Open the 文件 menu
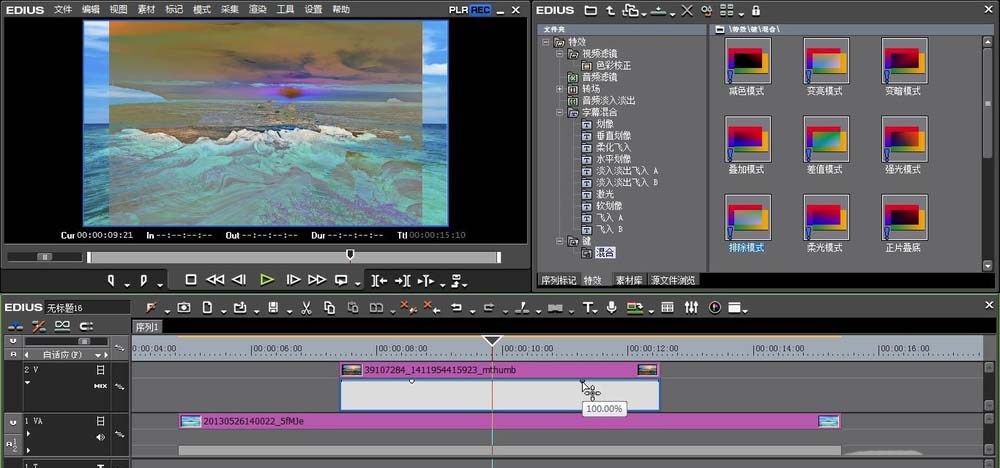 [63, 9]
